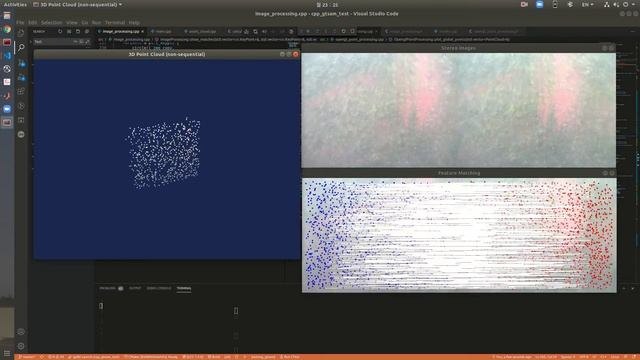Open the Accounts icon in the activity bar

21,332
